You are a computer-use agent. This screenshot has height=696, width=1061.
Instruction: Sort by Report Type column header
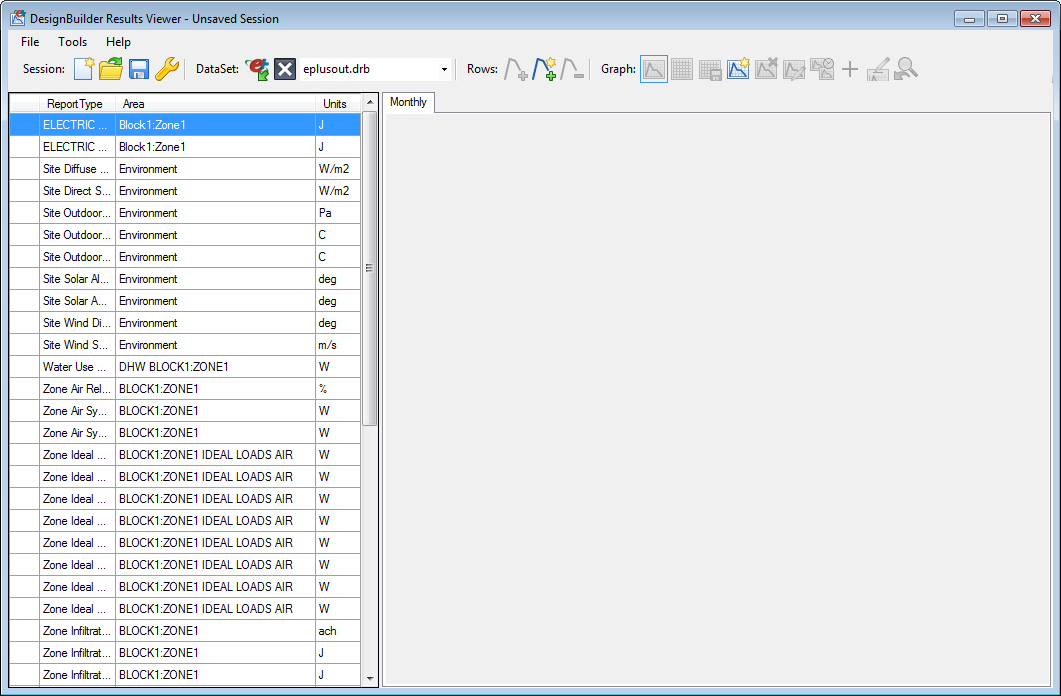click(75, 104)
